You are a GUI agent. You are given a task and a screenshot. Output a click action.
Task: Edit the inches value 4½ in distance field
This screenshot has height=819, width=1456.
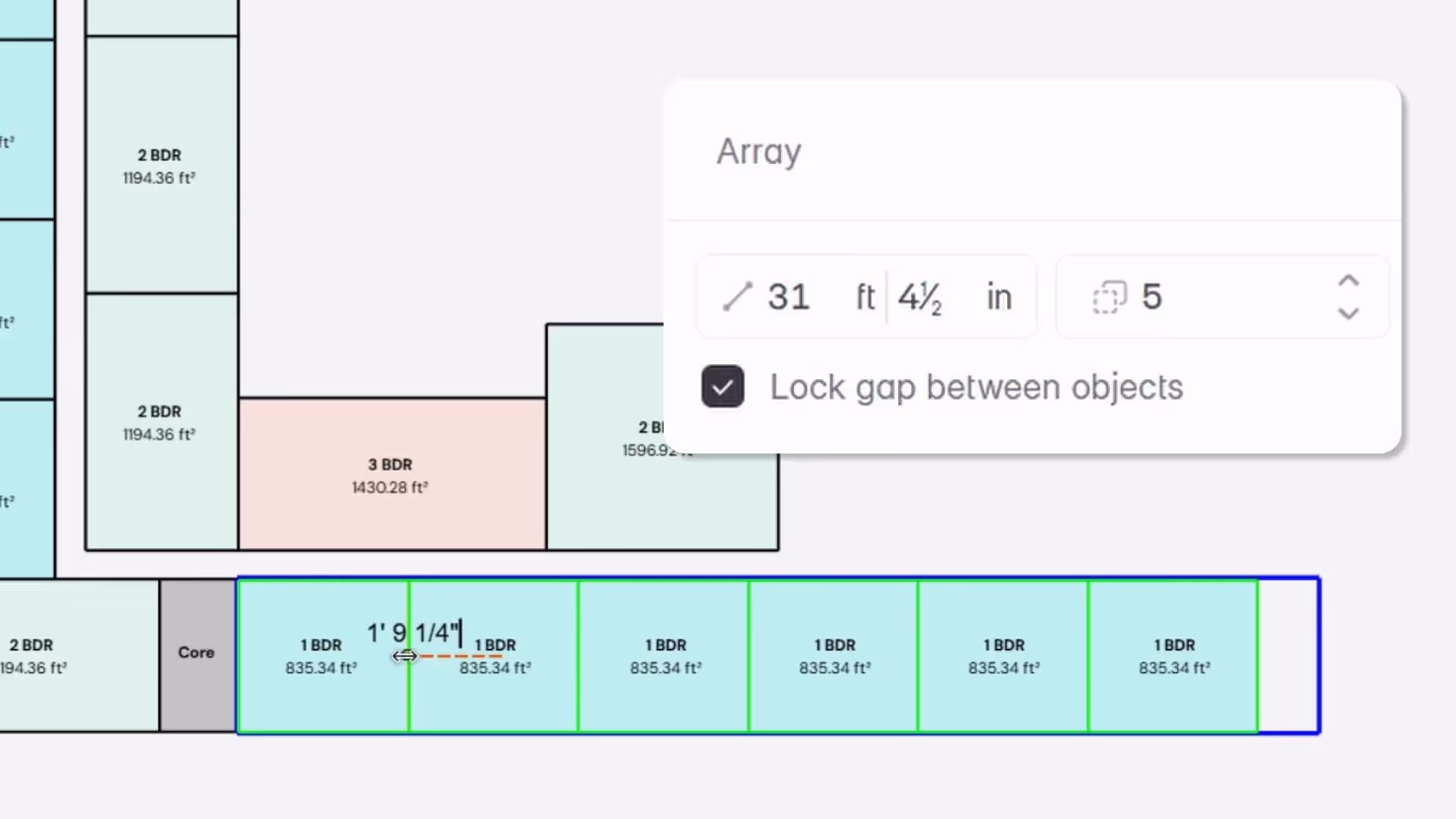tap(920, 297)
